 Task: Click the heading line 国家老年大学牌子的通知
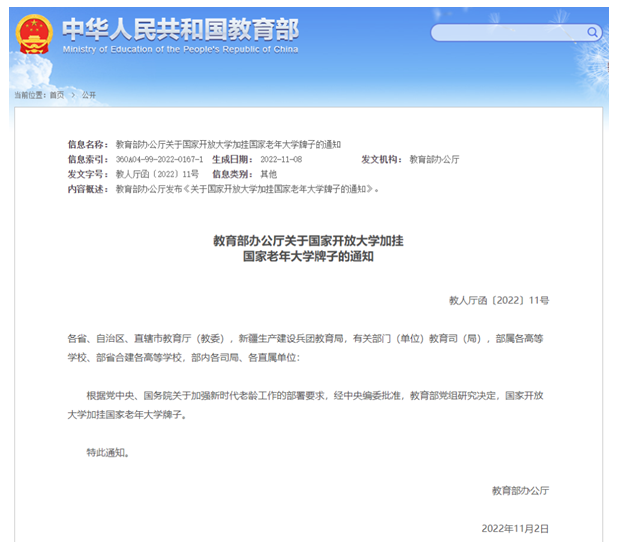(x=308, y=257)
